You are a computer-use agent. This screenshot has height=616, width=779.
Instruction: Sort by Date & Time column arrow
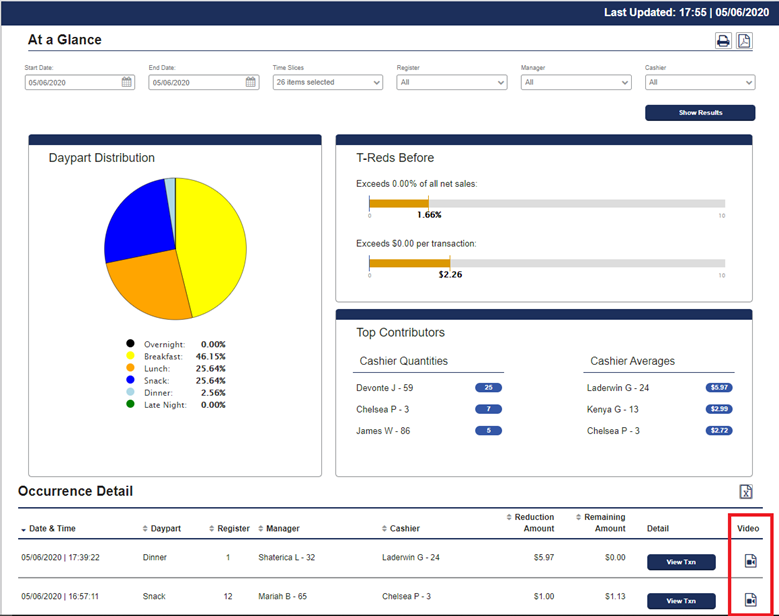(24, 529)
